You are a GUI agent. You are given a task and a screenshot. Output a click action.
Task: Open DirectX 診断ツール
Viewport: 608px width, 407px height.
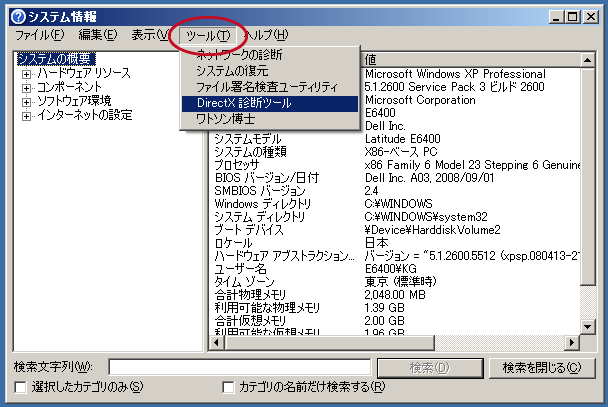pyautogui.click(x=244, y=103)
